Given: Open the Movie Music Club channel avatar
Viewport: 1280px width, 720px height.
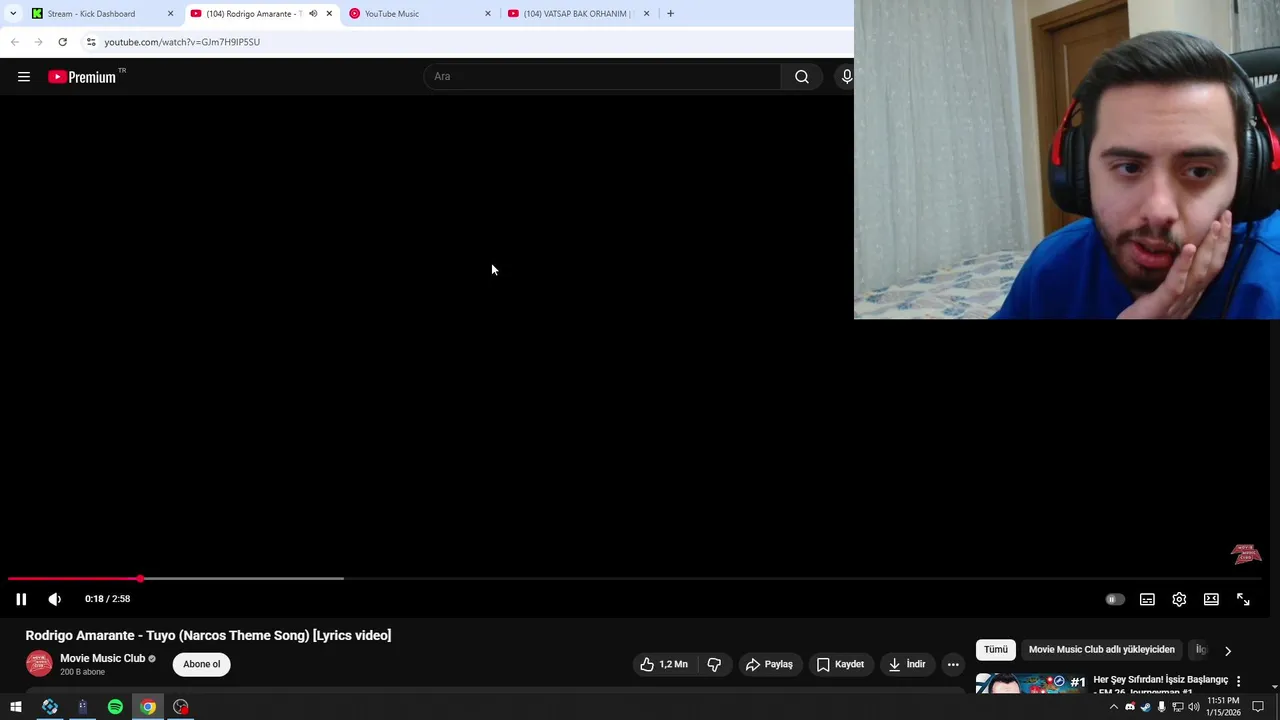Looking at the screenshot, I should pyautogui.click(x=39, y=664).
